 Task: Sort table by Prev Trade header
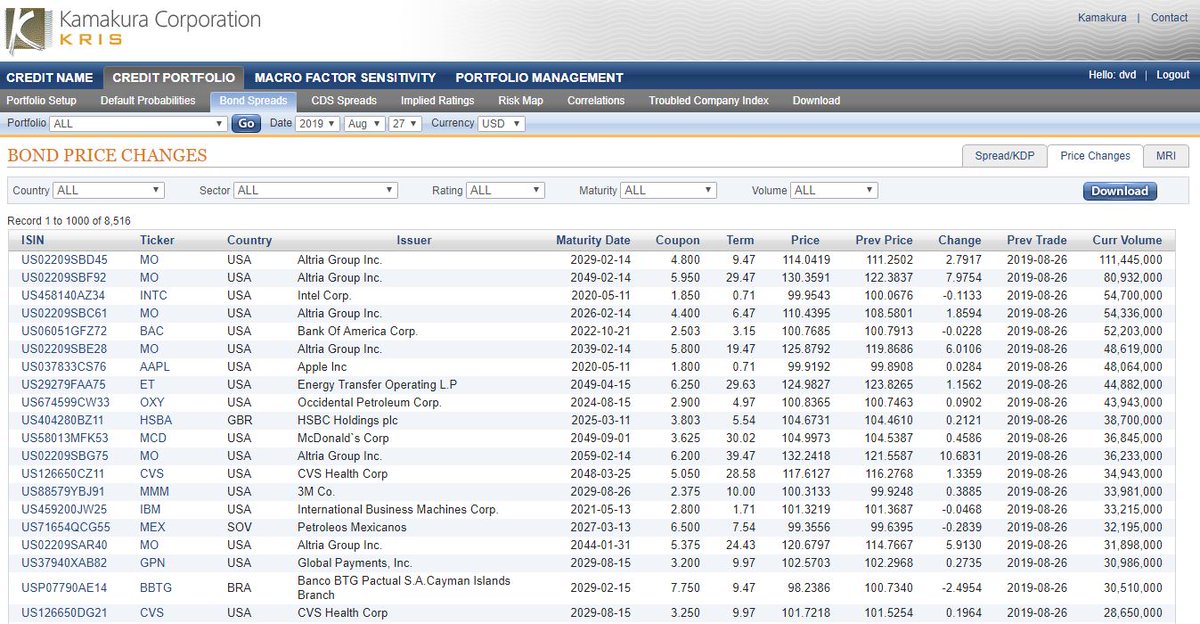[1037, 240]
